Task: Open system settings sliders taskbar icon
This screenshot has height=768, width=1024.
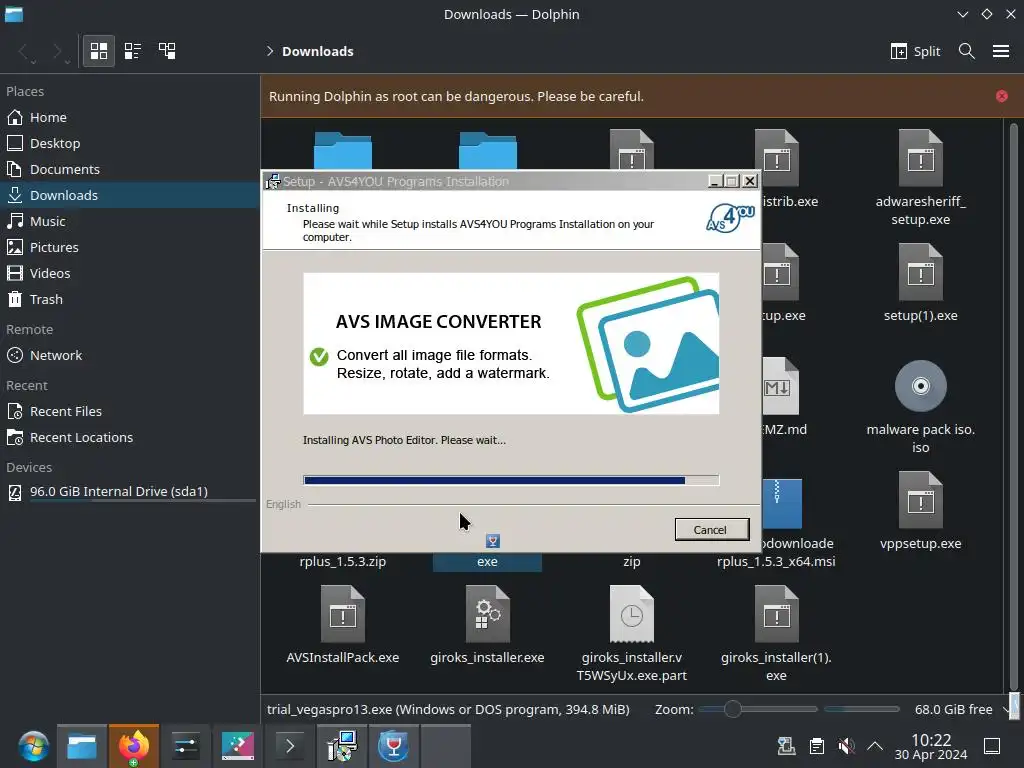Action: (185, 746)
